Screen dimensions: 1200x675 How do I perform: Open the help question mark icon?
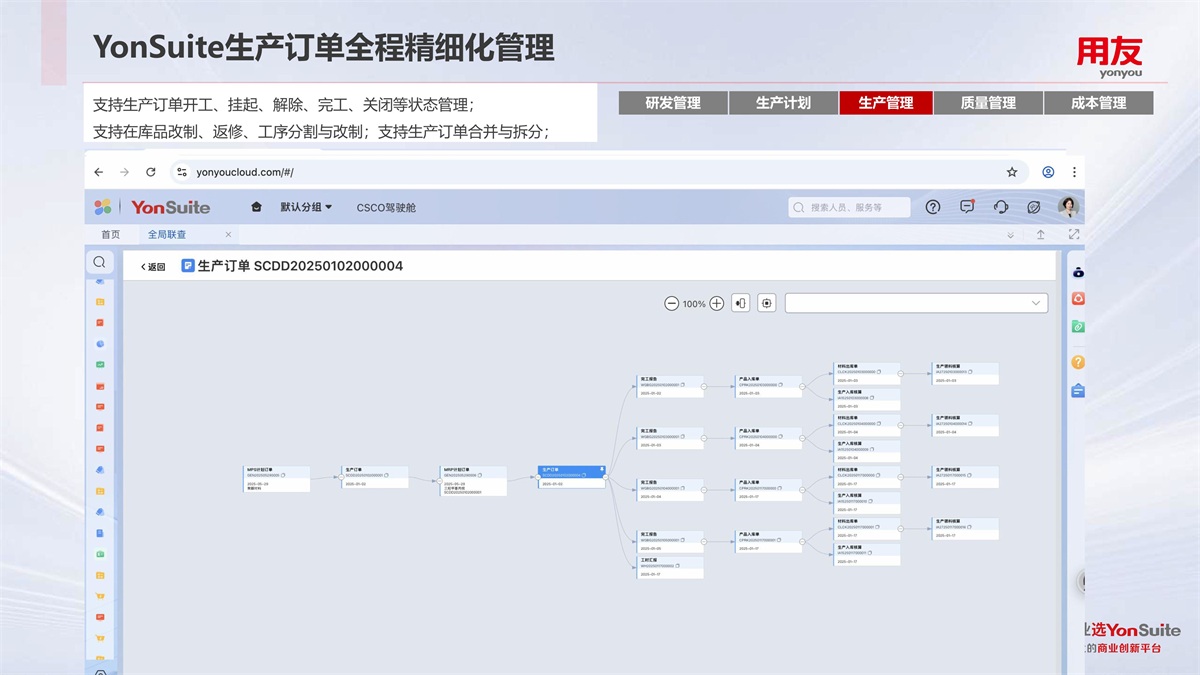click(933, 207)
